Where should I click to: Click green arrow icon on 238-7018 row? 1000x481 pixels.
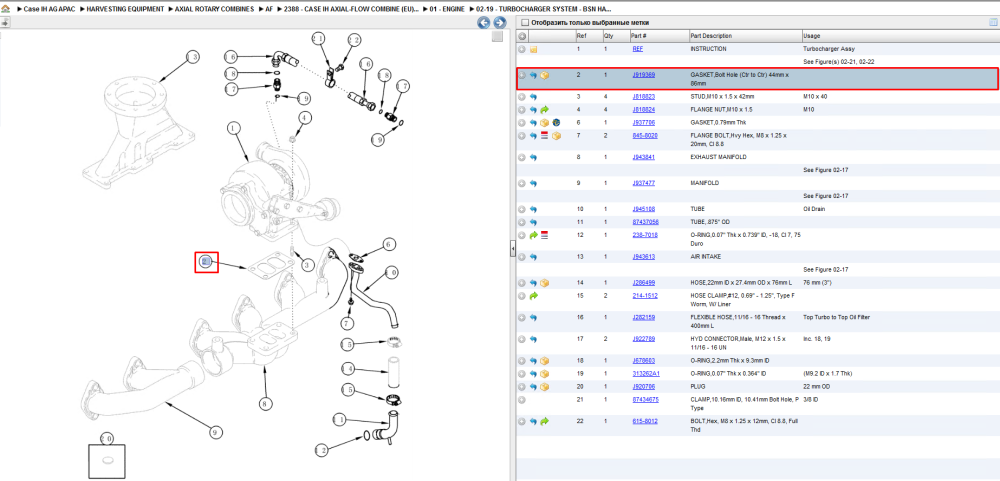point(533,235)
